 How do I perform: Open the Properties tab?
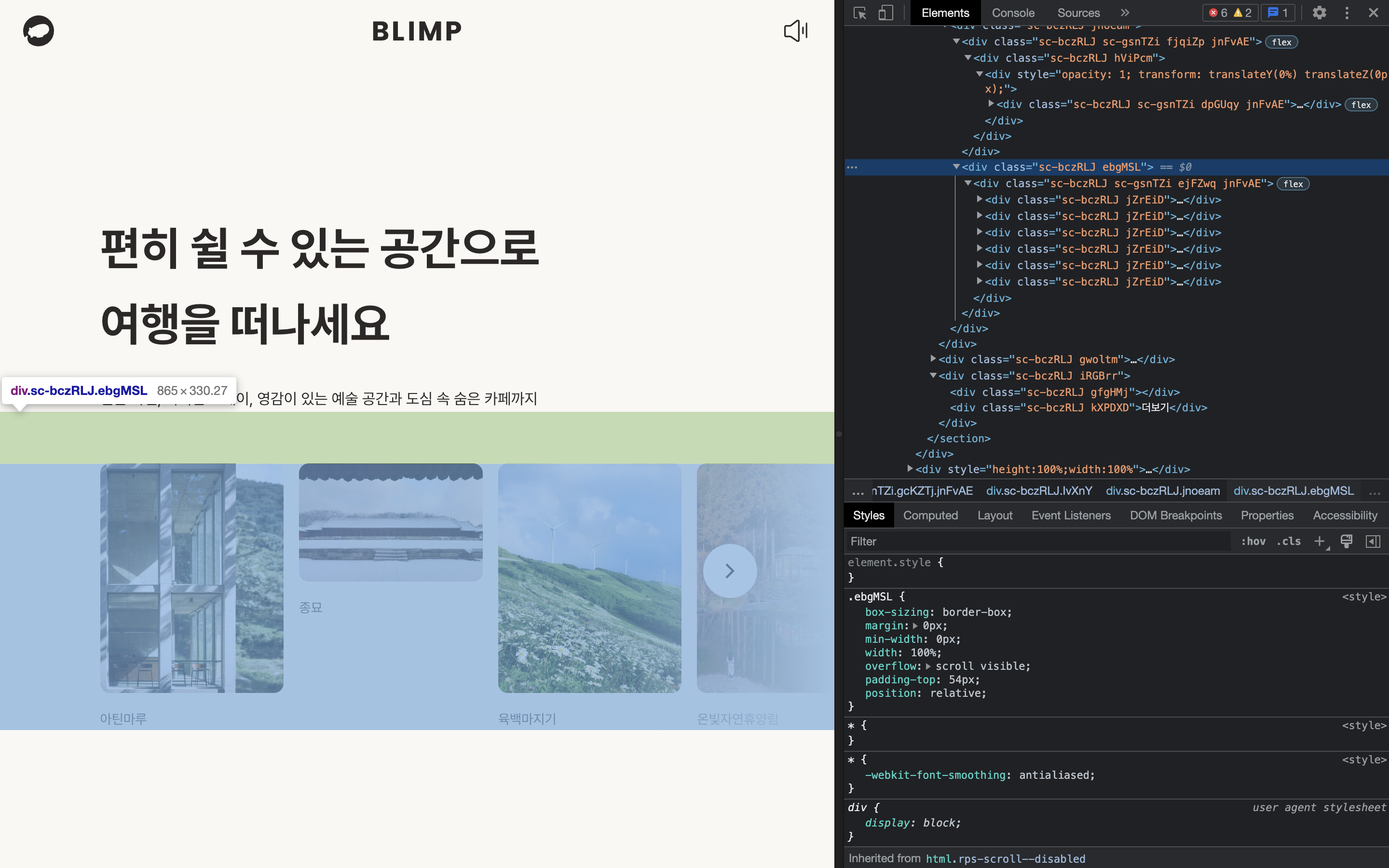click(1267, 515)
